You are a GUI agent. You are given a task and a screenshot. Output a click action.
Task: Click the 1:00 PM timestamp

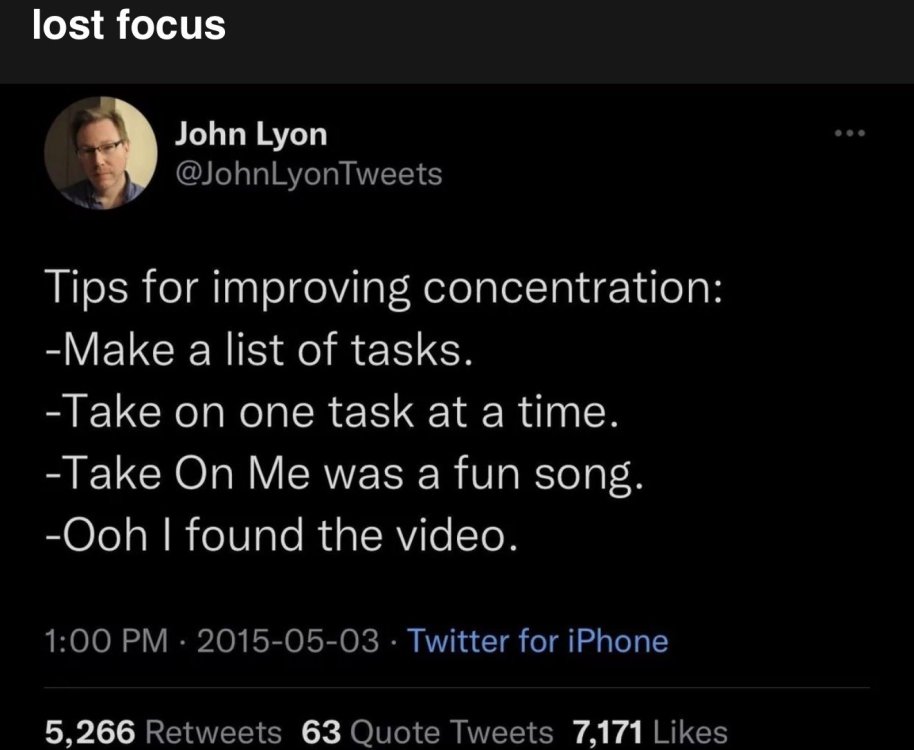106,641
